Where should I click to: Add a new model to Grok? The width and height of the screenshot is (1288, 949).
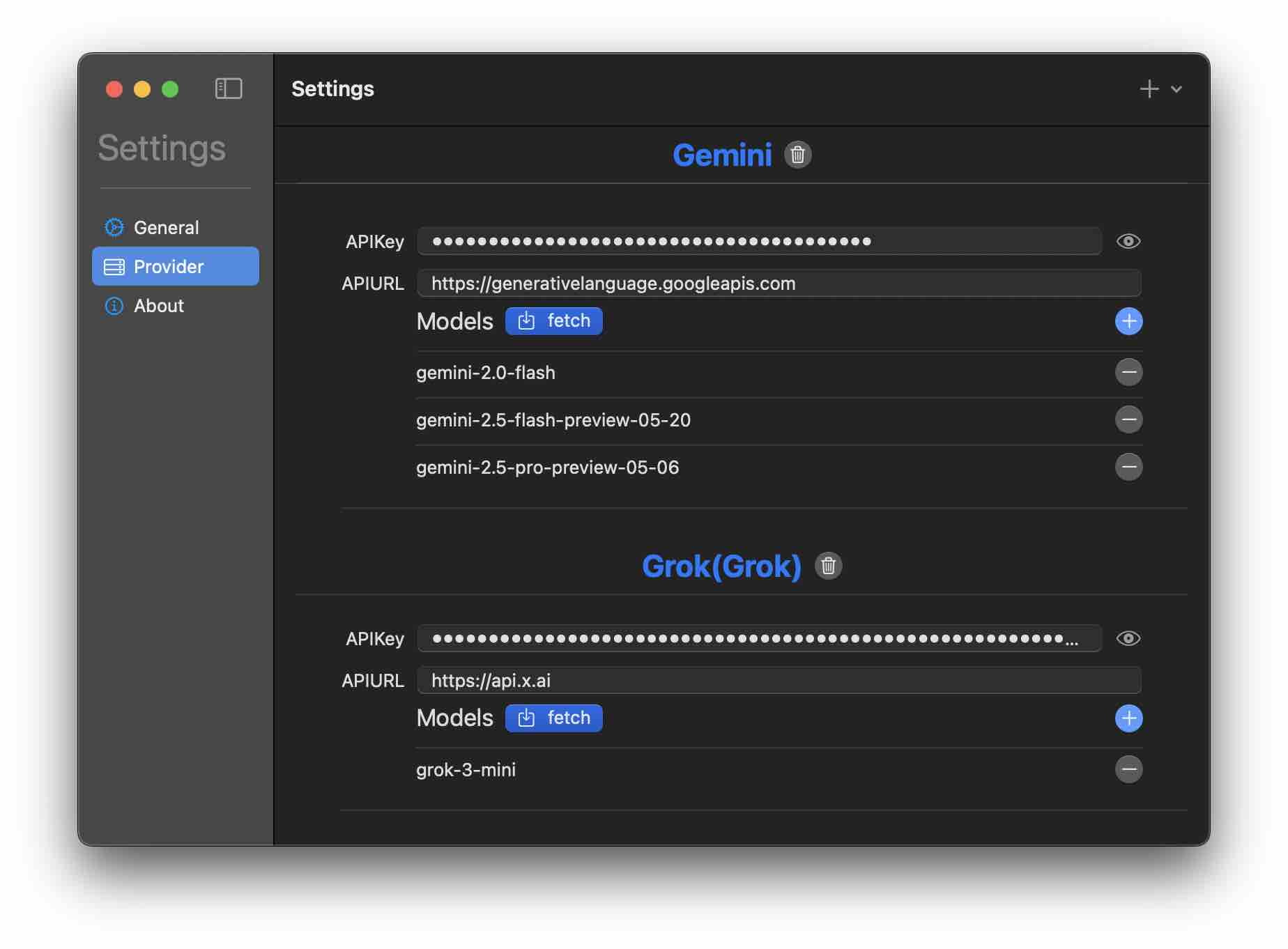click(x=1128, y=718)
